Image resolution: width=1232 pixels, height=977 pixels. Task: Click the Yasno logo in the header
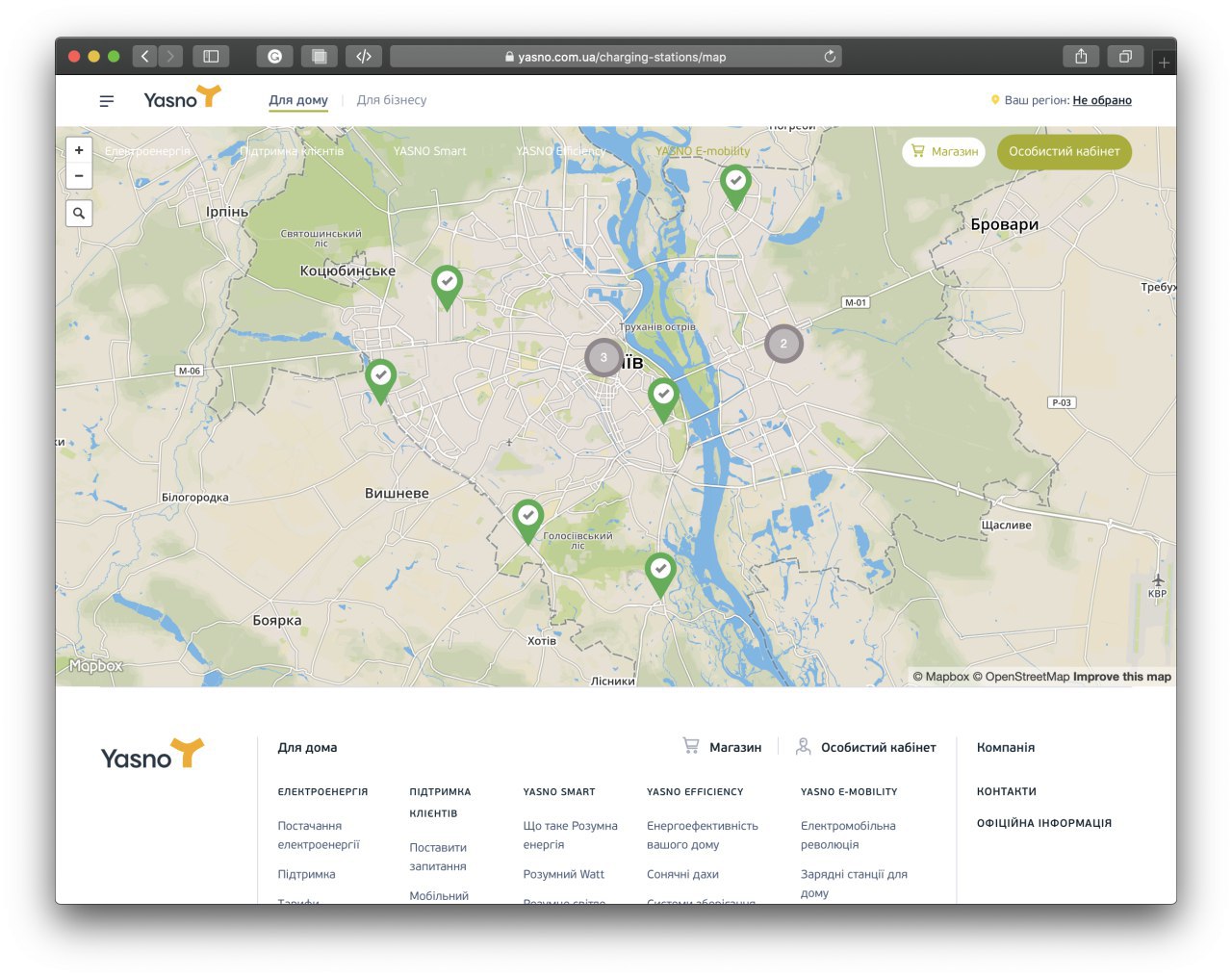click(182, 97)
